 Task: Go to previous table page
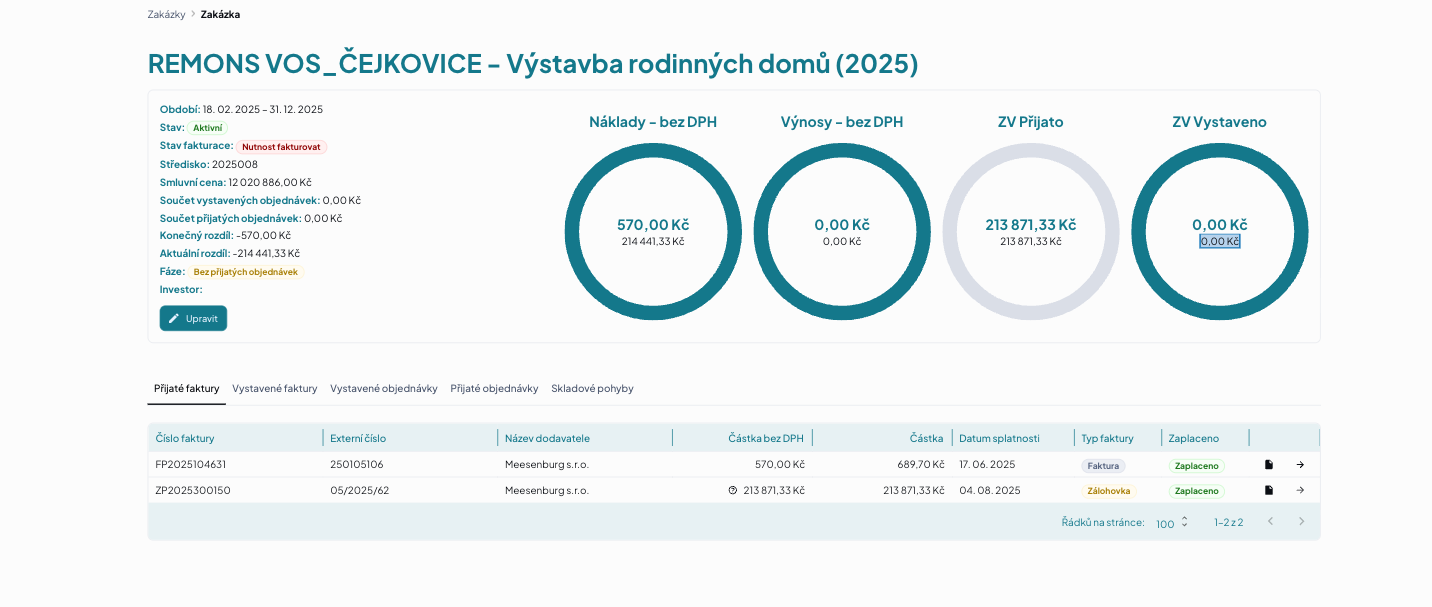coord(1271,521)
